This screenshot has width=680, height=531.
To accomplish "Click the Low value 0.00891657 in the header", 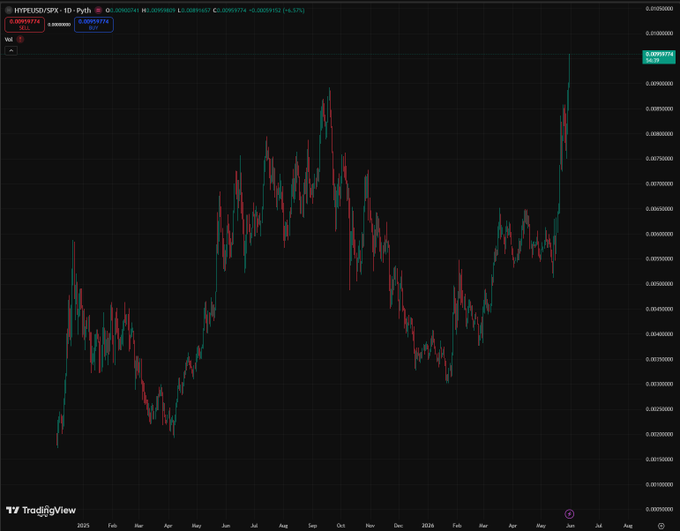I will coord(196,10).
